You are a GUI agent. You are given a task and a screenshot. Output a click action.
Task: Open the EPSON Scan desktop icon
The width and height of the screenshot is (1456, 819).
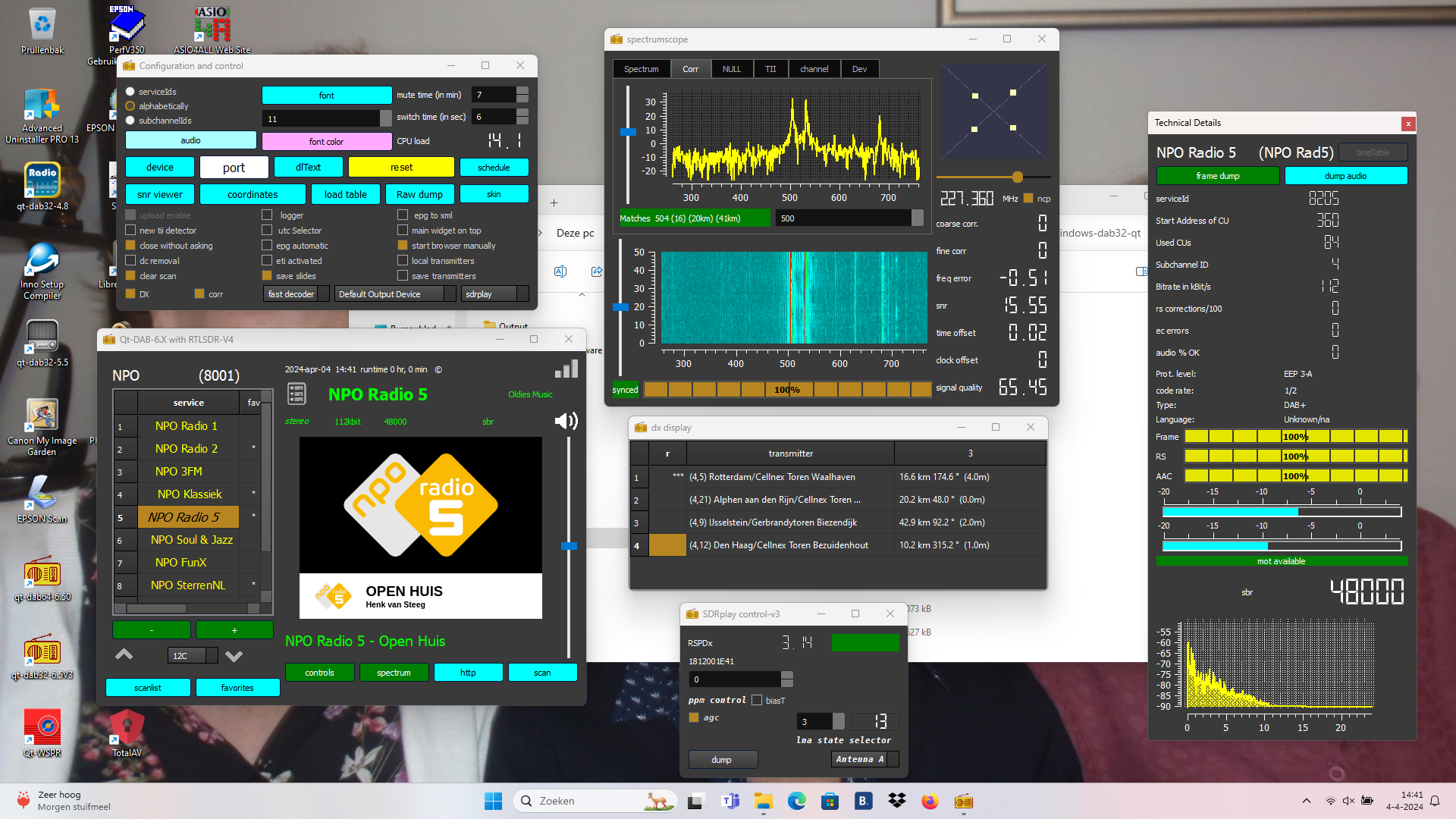[x=42, y=498]
